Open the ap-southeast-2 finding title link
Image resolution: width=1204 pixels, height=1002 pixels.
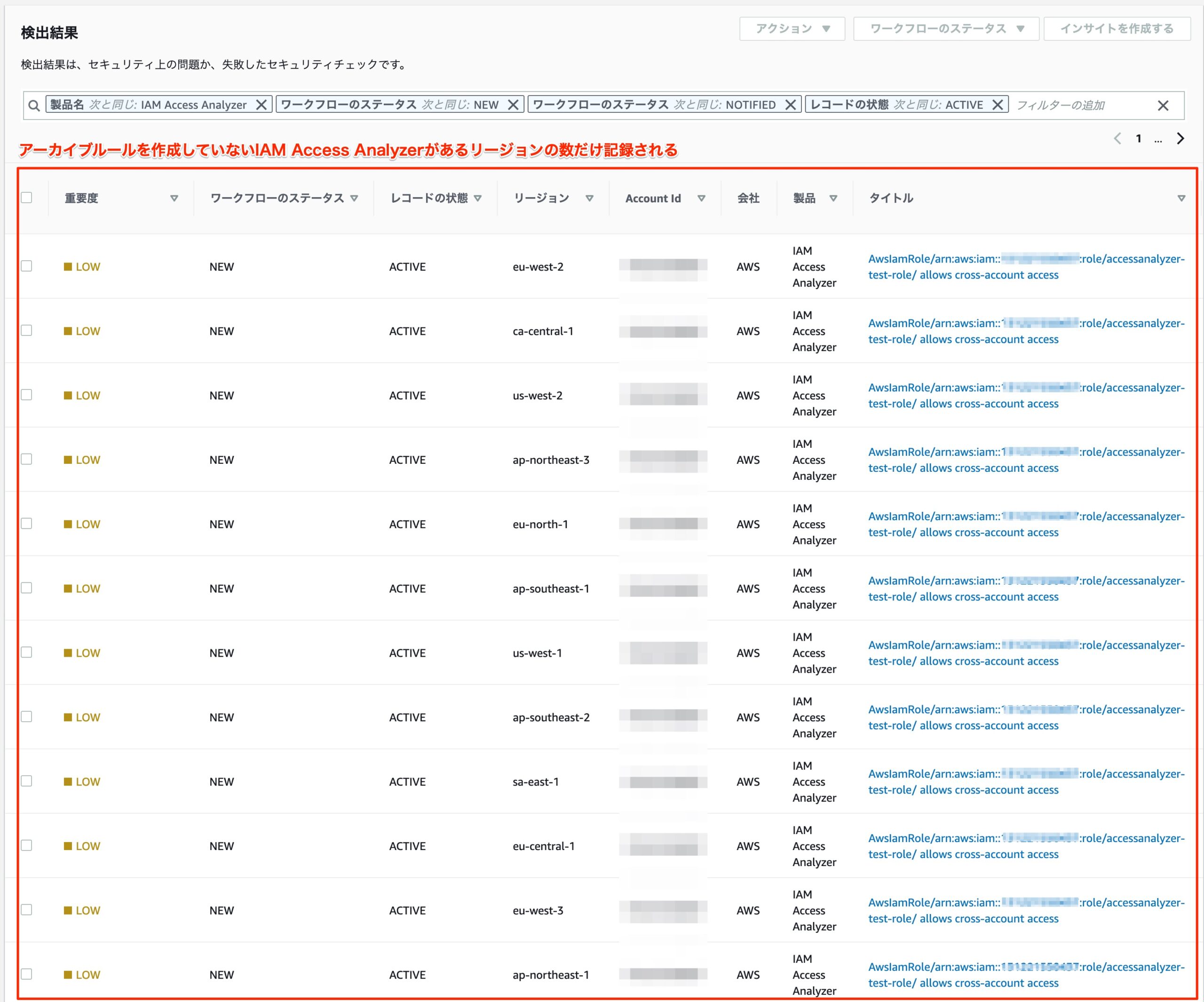[1026, 717]
